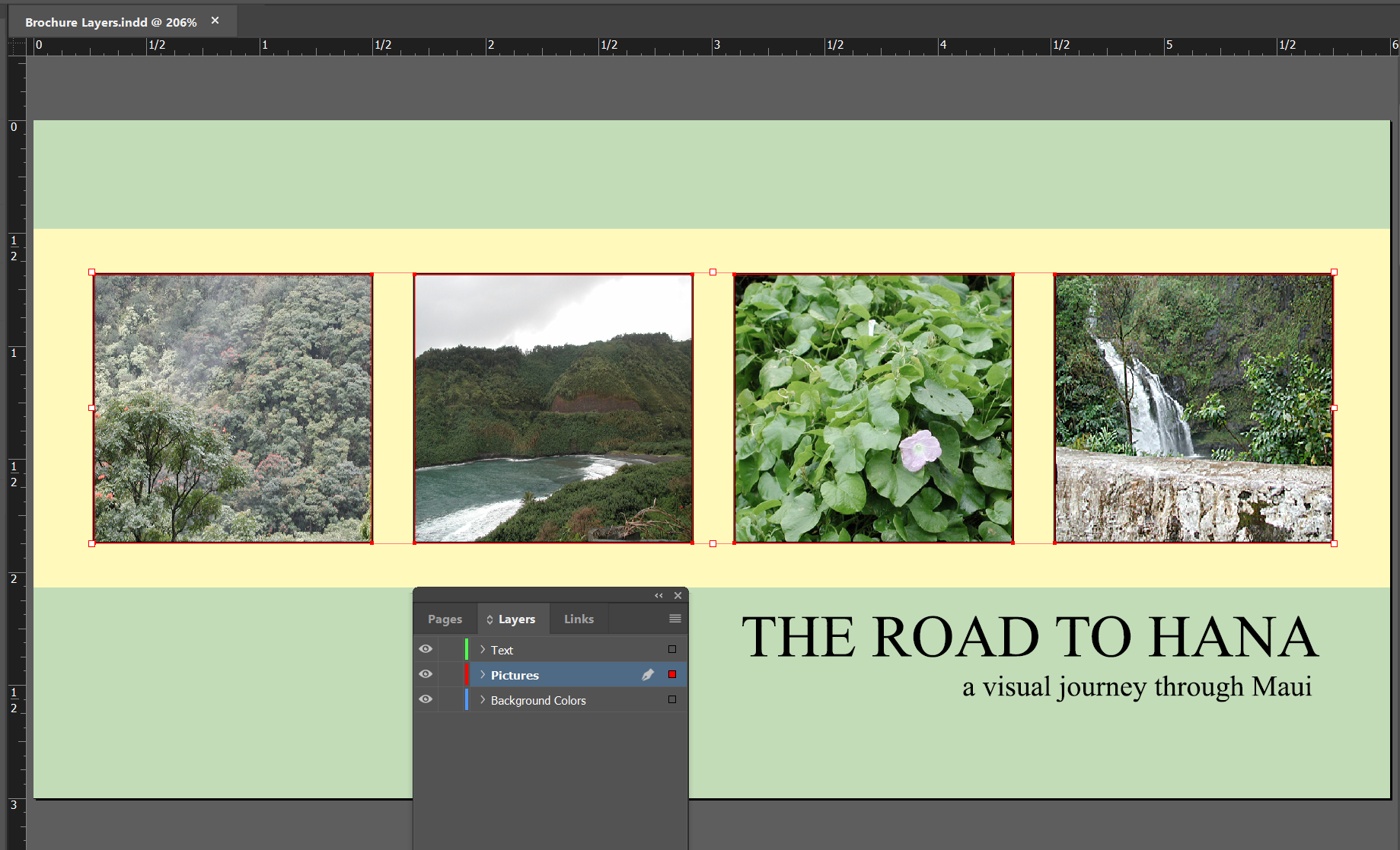Image resolution: width=1400 pixels, height=850 pixels.
Task: Click the 'THE ROAD TO HANA' title text
Action: coord(1029,638)
